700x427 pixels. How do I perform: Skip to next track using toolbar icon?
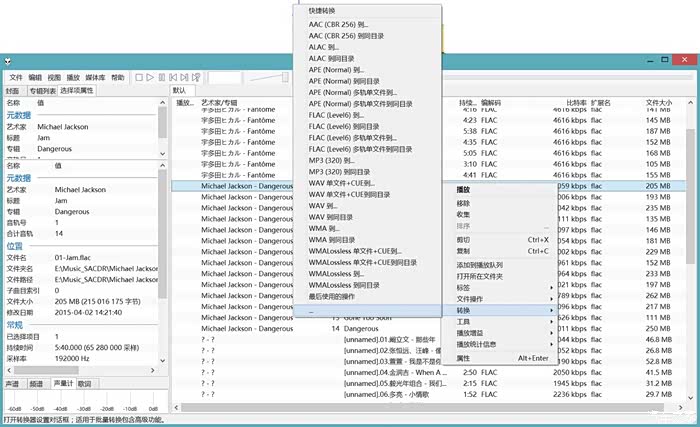coord(185,77)
